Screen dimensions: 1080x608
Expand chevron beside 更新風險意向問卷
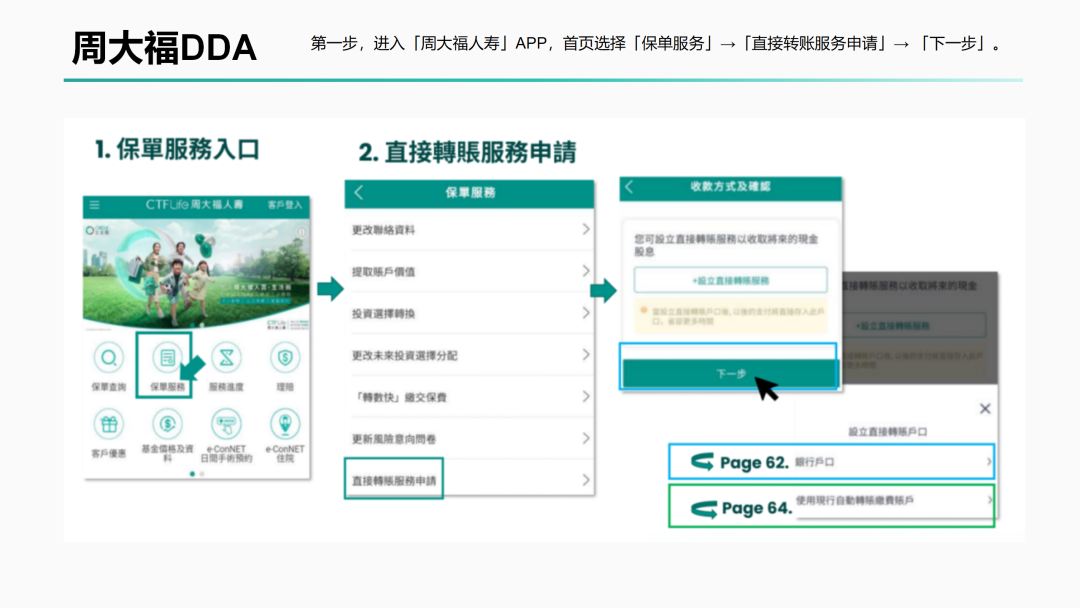tap(585, 439)
